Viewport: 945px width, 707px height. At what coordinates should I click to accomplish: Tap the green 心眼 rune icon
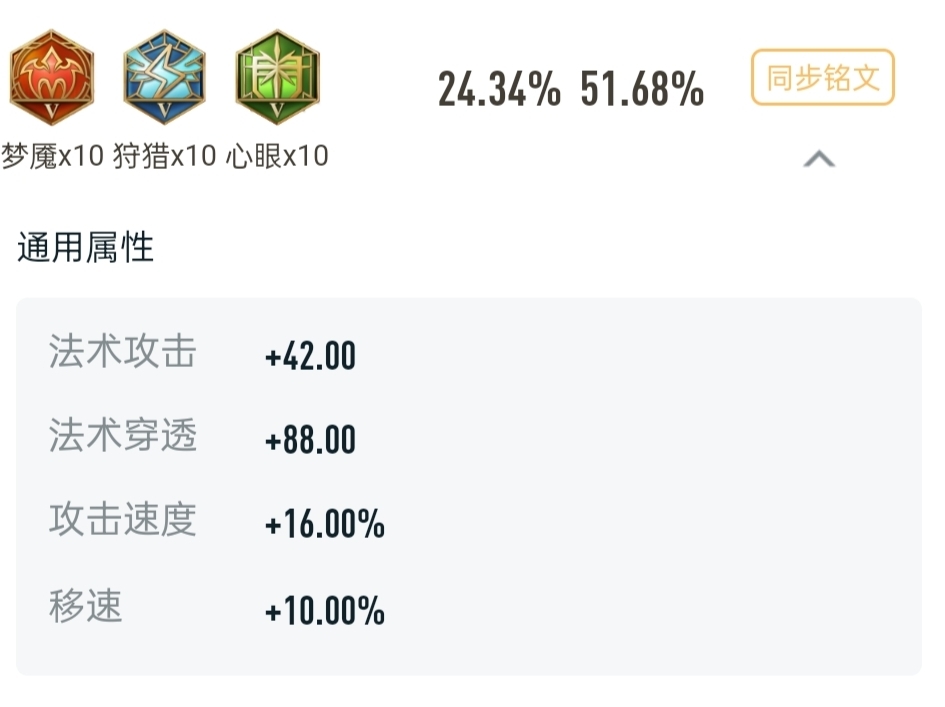pyautogui.click(x=277, y=77)
